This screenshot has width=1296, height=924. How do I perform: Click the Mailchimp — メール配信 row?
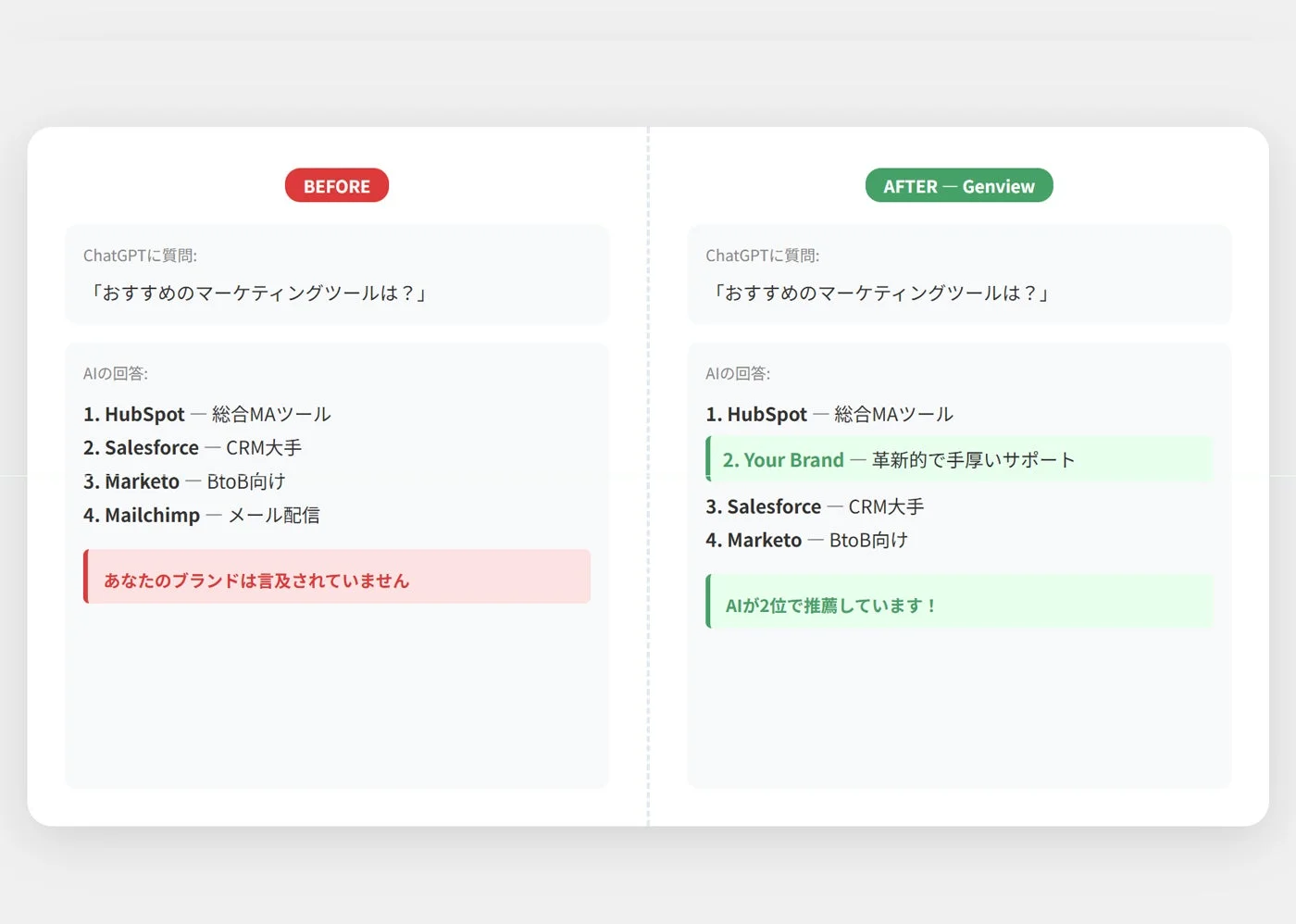(x=202, y=515)
